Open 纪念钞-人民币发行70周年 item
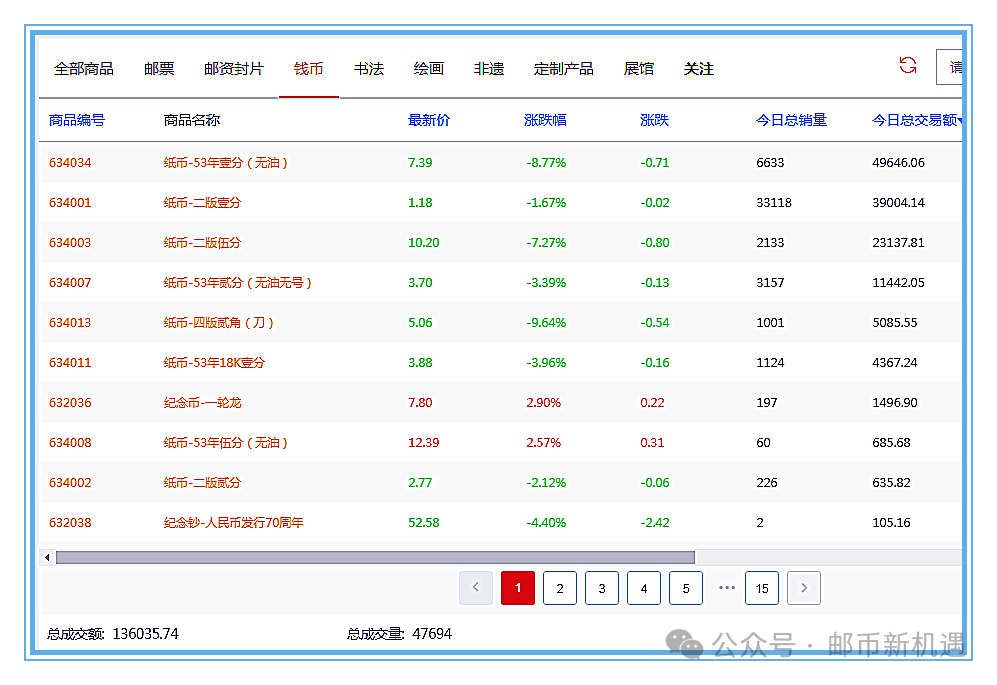Image resolution: width=997 pixels, height=685 pixels. click(234, 522)
